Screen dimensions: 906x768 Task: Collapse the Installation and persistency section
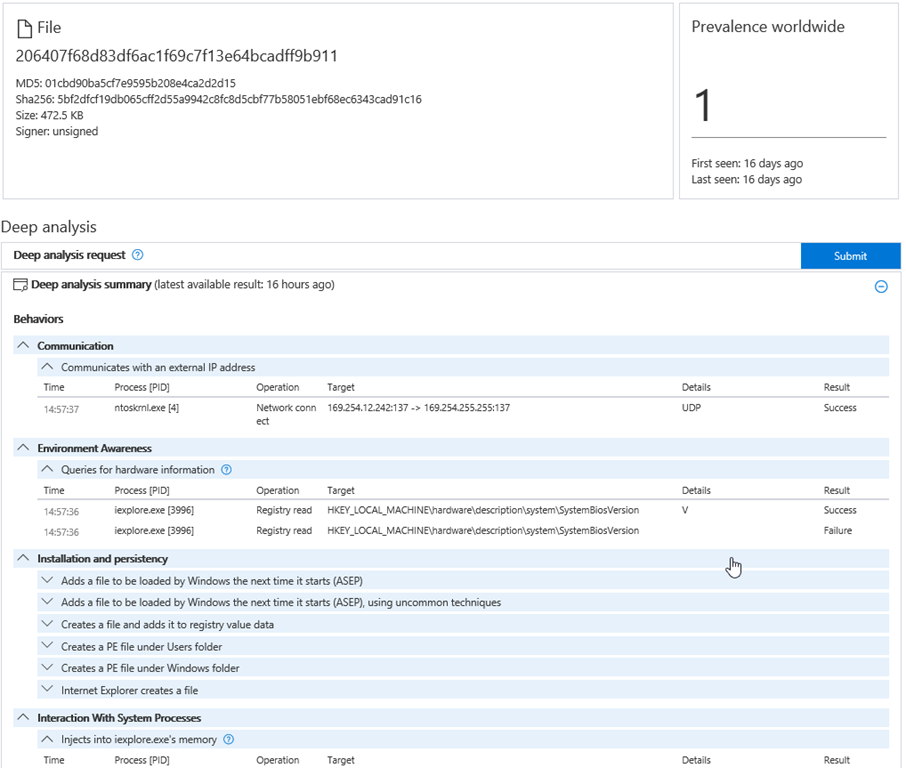[x=24, y=559]
